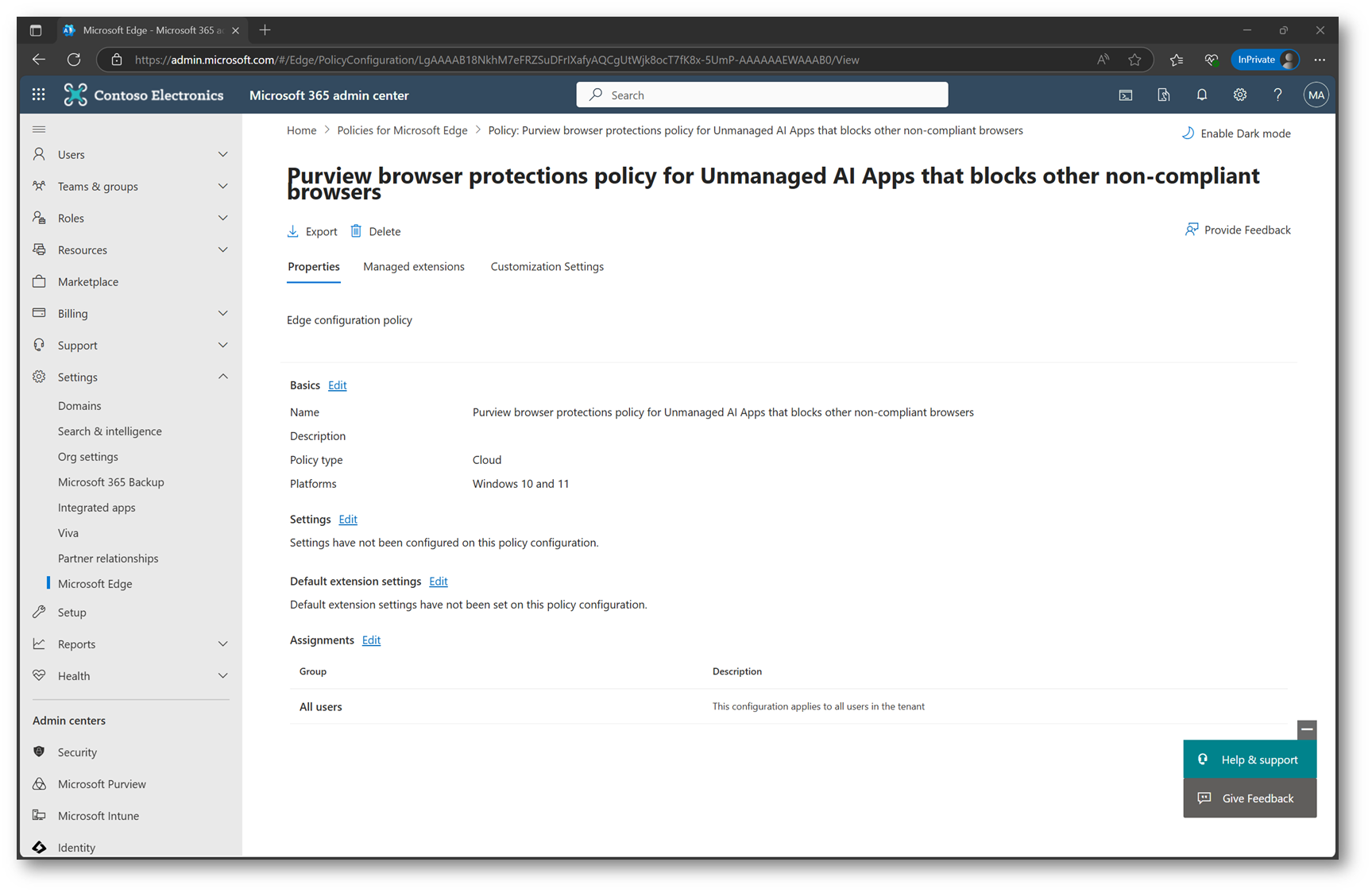Collapse the navigation hamburger menu
Screen dimensions: 1372x893
pos(39,129)
